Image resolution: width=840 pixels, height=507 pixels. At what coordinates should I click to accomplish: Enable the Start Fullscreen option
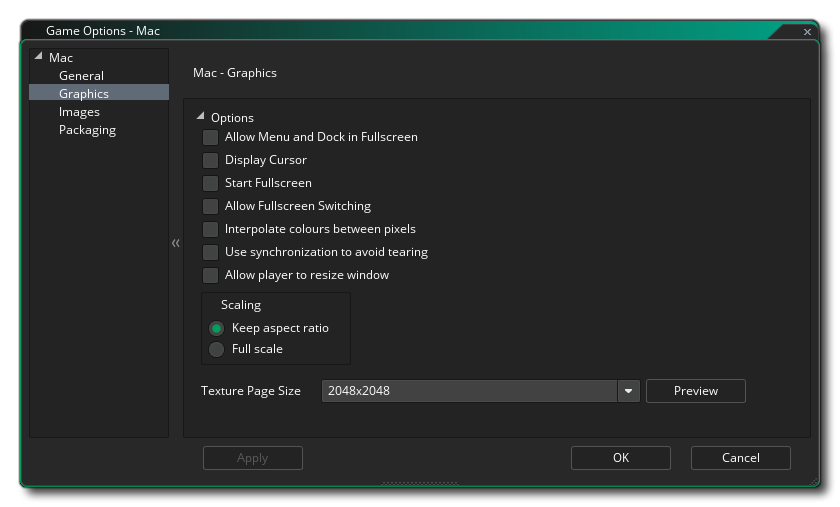[x=210, y=183]
